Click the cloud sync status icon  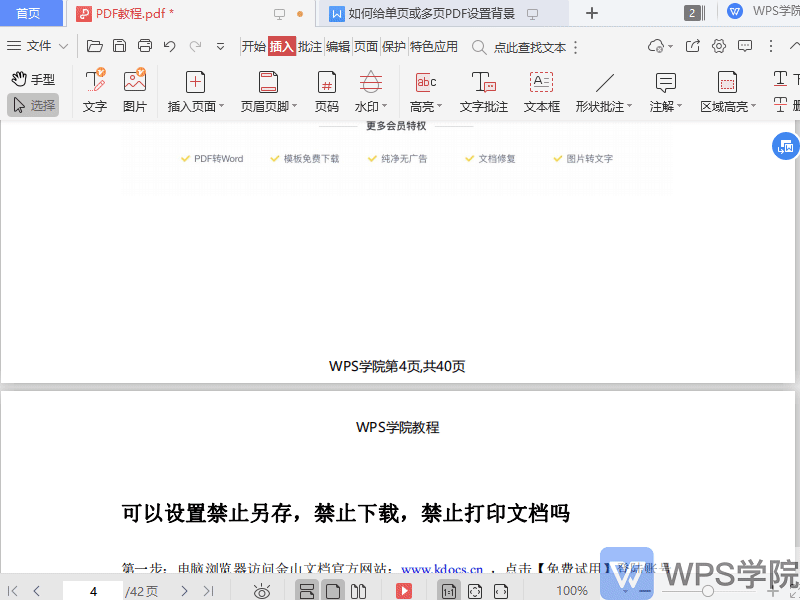(x=657, y=46)
